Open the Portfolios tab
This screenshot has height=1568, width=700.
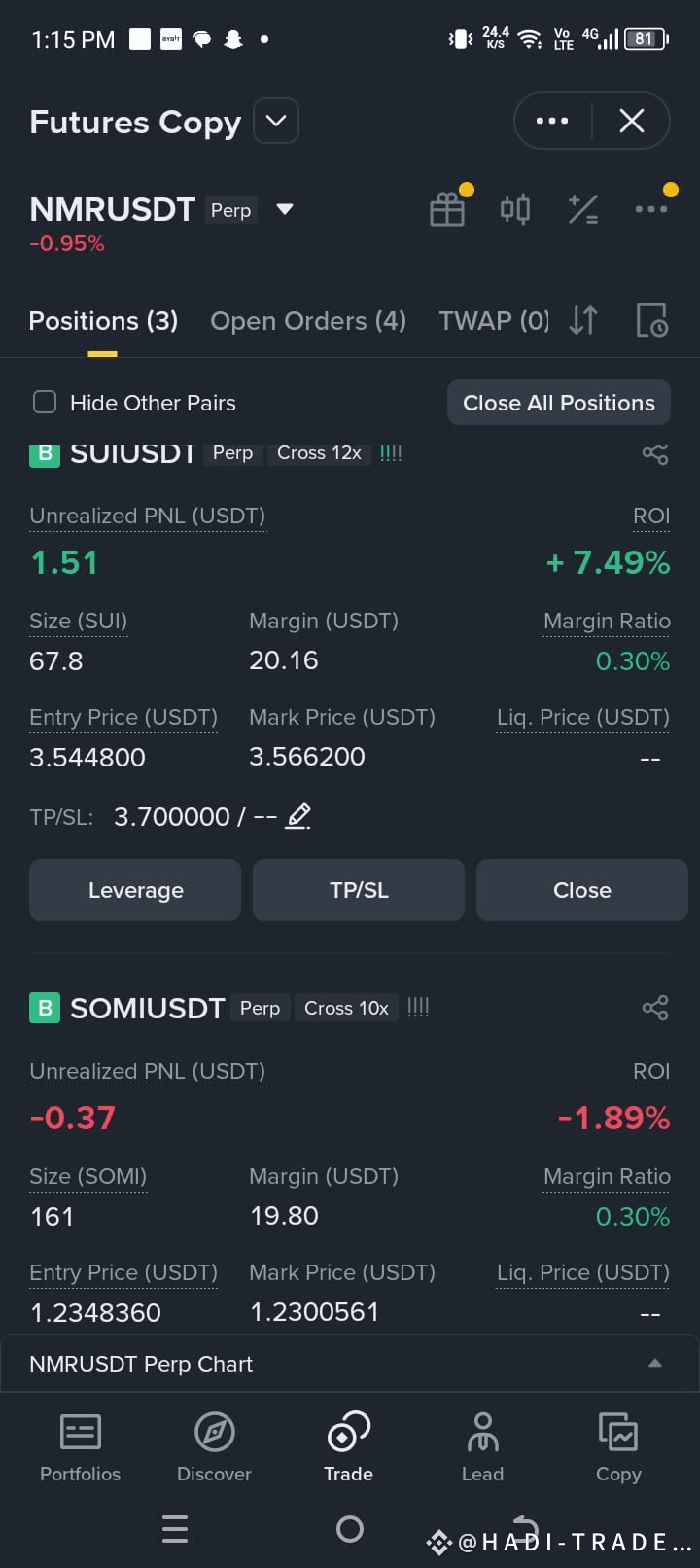pyautogui.click(x=80, y=1447)
